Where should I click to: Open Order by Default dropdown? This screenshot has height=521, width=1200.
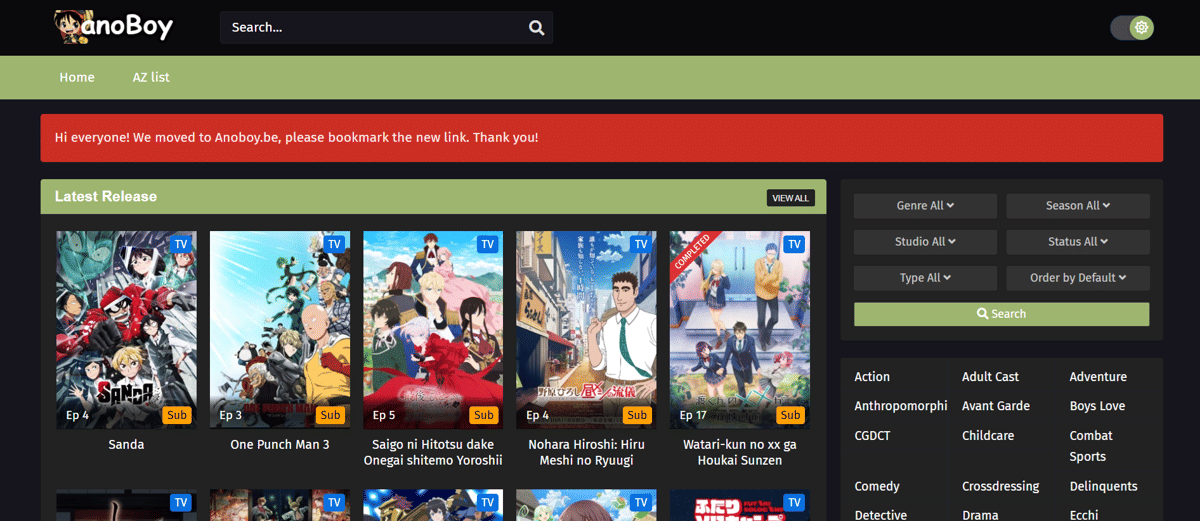point(1078,278)
